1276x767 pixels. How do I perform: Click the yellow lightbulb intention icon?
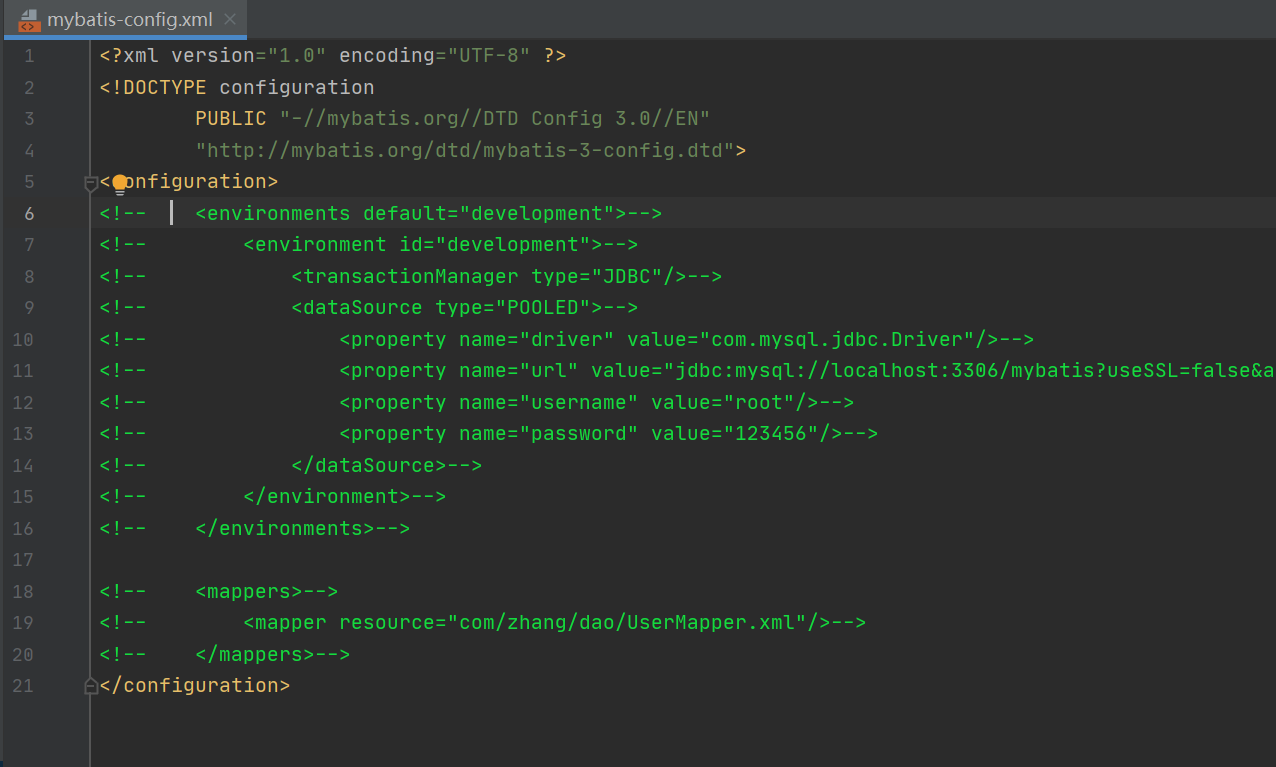pyautogui.click(x=120, y=183)
